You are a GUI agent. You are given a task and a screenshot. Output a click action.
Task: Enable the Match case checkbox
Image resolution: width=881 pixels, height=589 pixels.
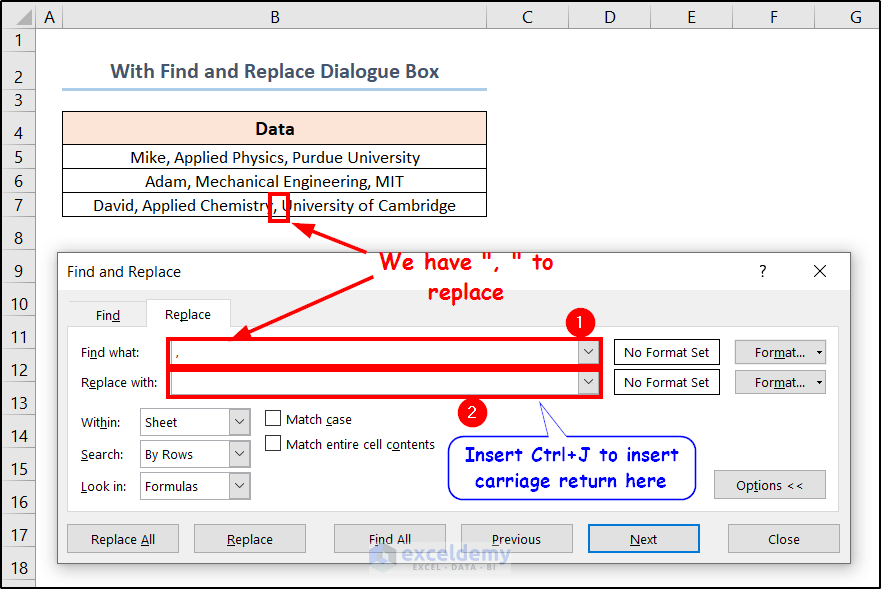click(272, 419)
